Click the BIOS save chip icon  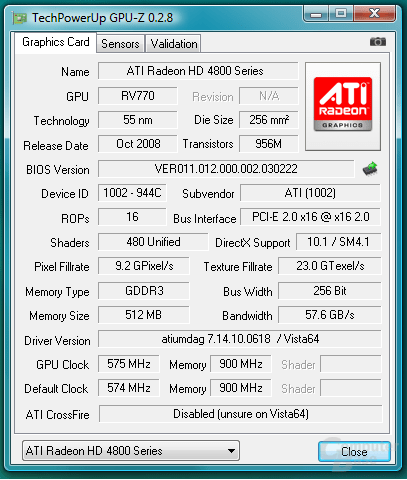370,169
